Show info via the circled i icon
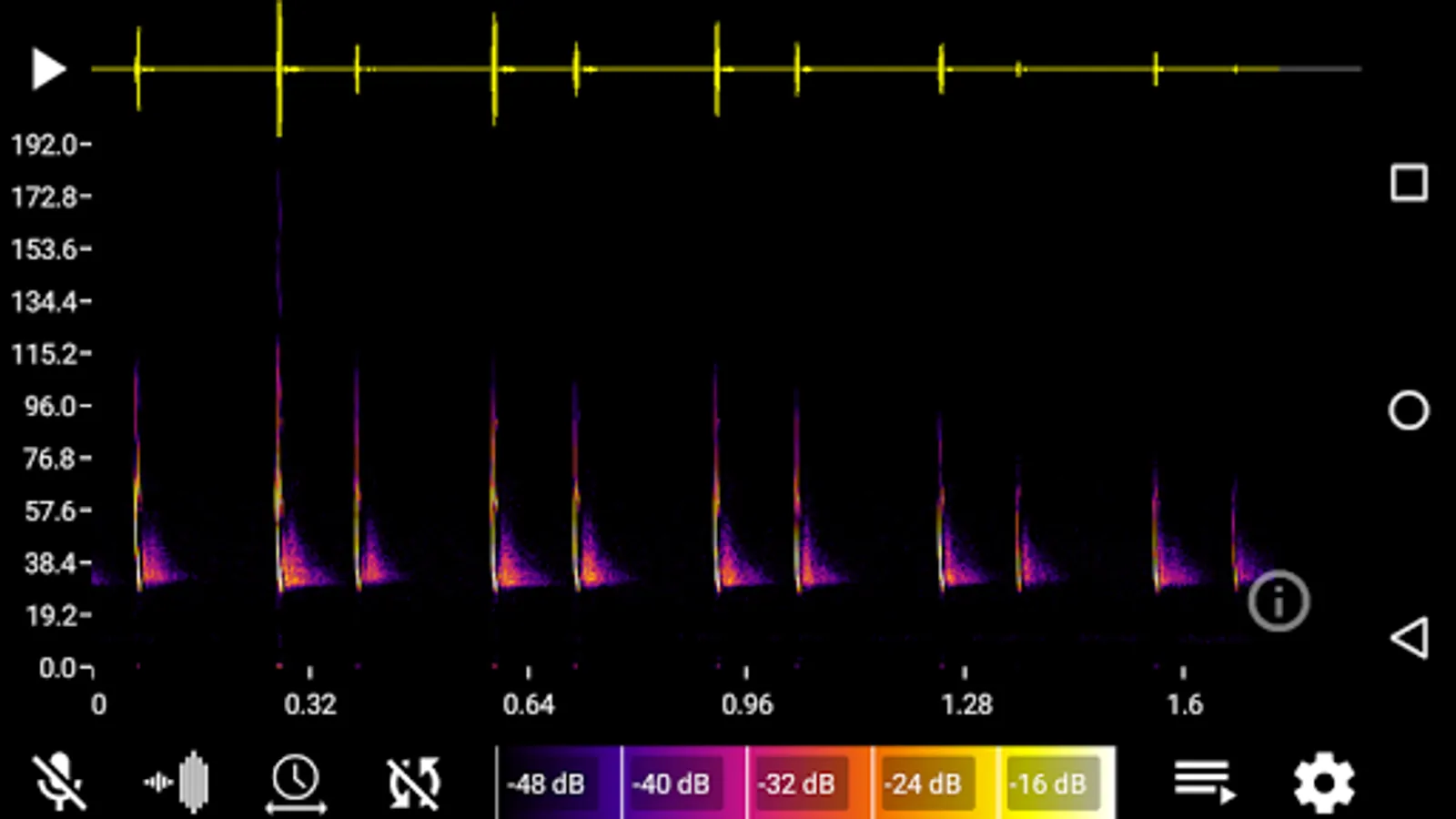The height and width of the screenshot is (819, 1456). (x=1279, y=602)
